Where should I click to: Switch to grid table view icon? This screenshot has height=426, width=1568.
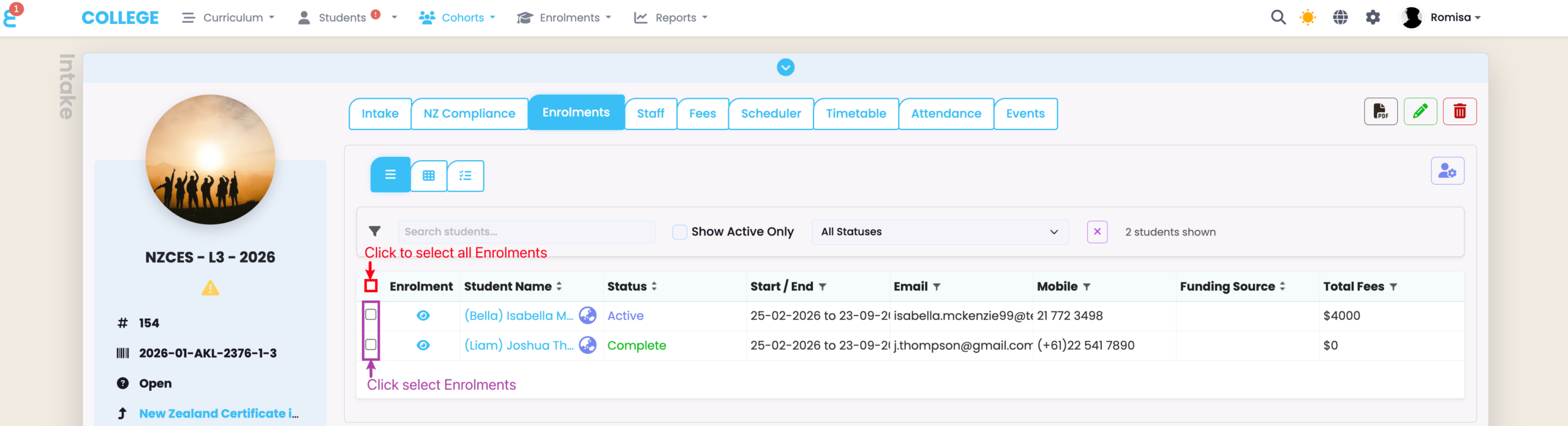(429, 176)
